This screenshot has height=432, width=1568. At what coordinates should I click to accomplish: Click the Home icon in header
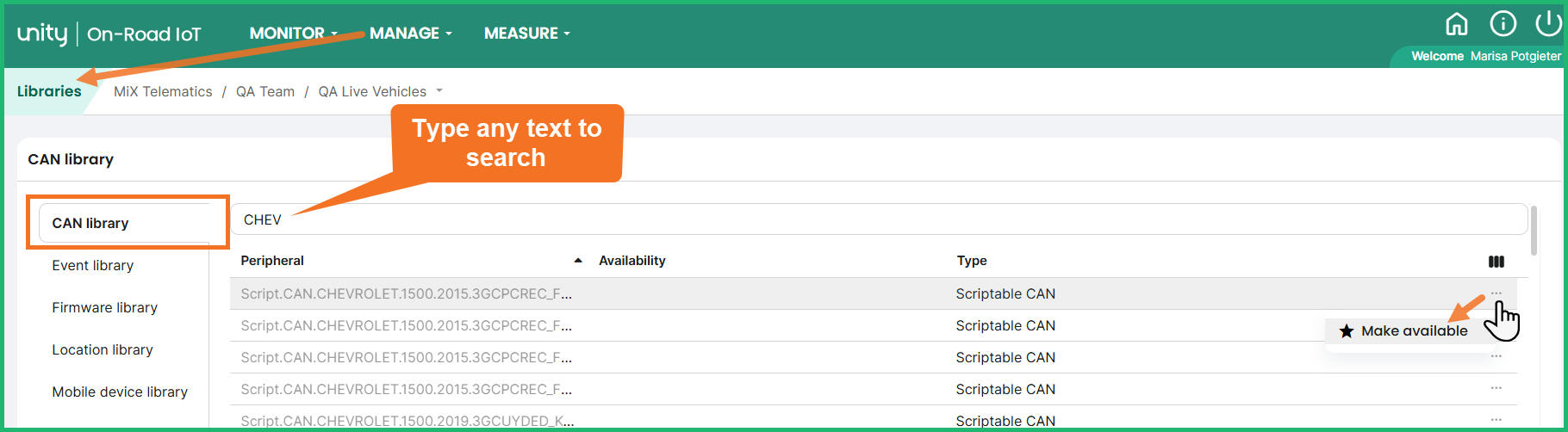tap(1456, 24)
